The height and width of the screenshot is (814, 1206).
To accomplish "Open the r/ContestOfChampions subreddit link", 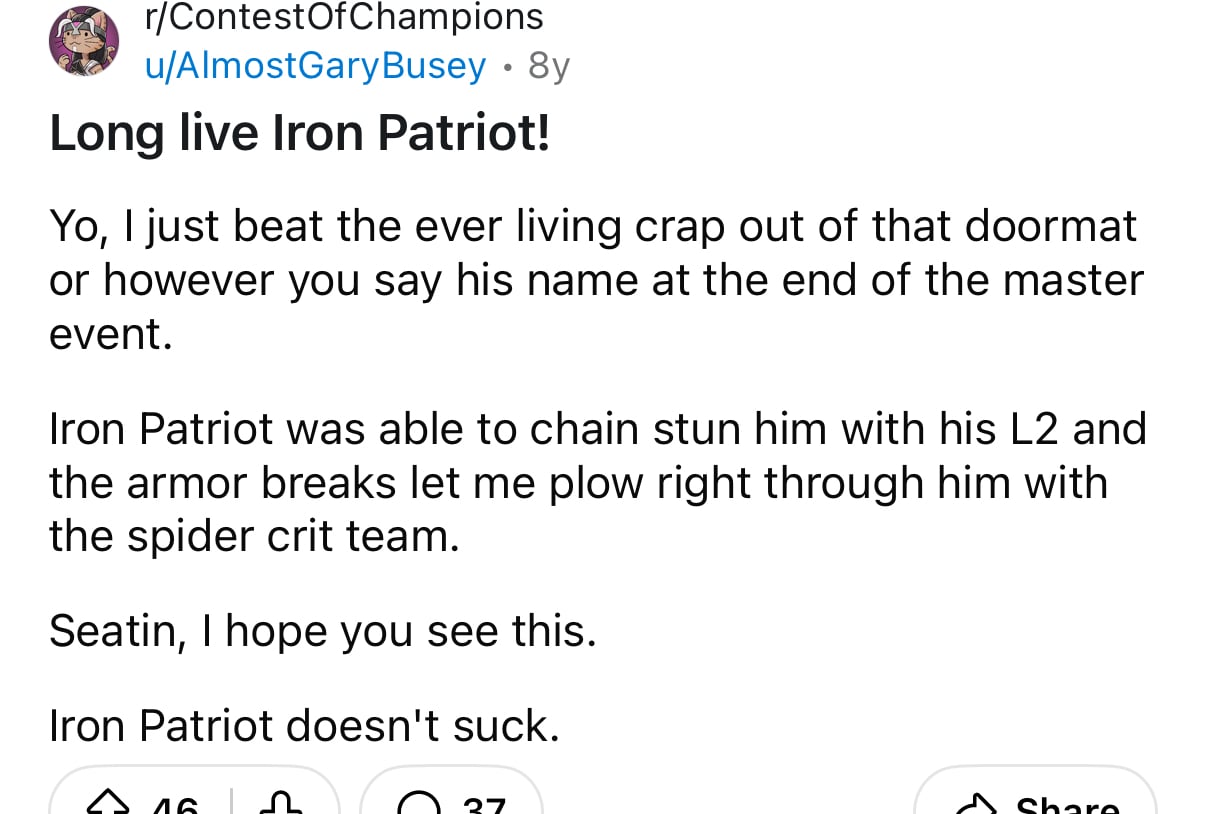I will pyautogui.click(x=344, y=17).
